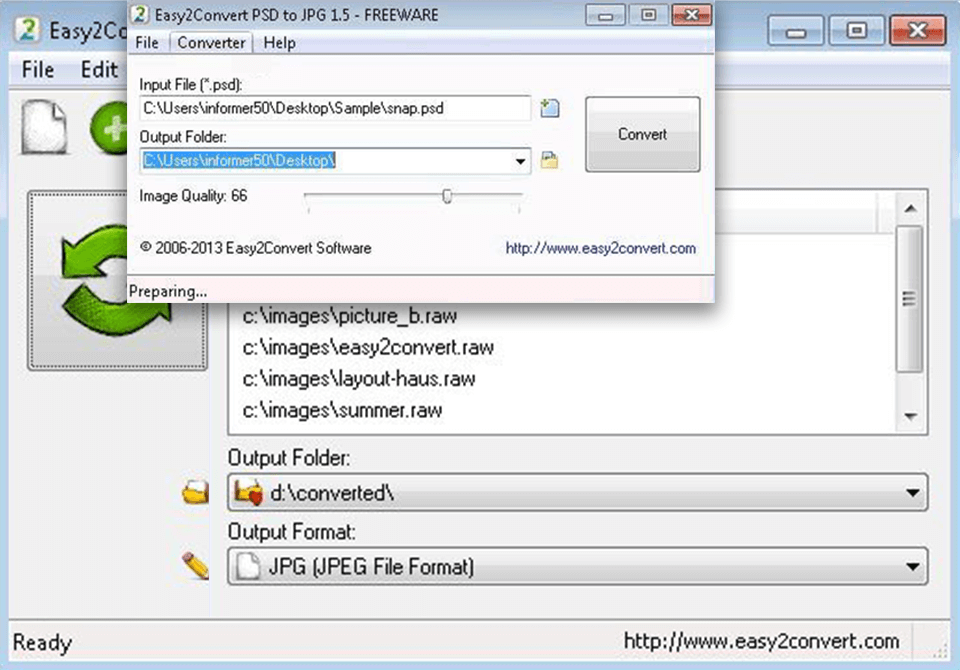This screenshot has height=670, width=960.
Task: Click the scrollbar down arrow in file list
Action: tap(911, 414)
